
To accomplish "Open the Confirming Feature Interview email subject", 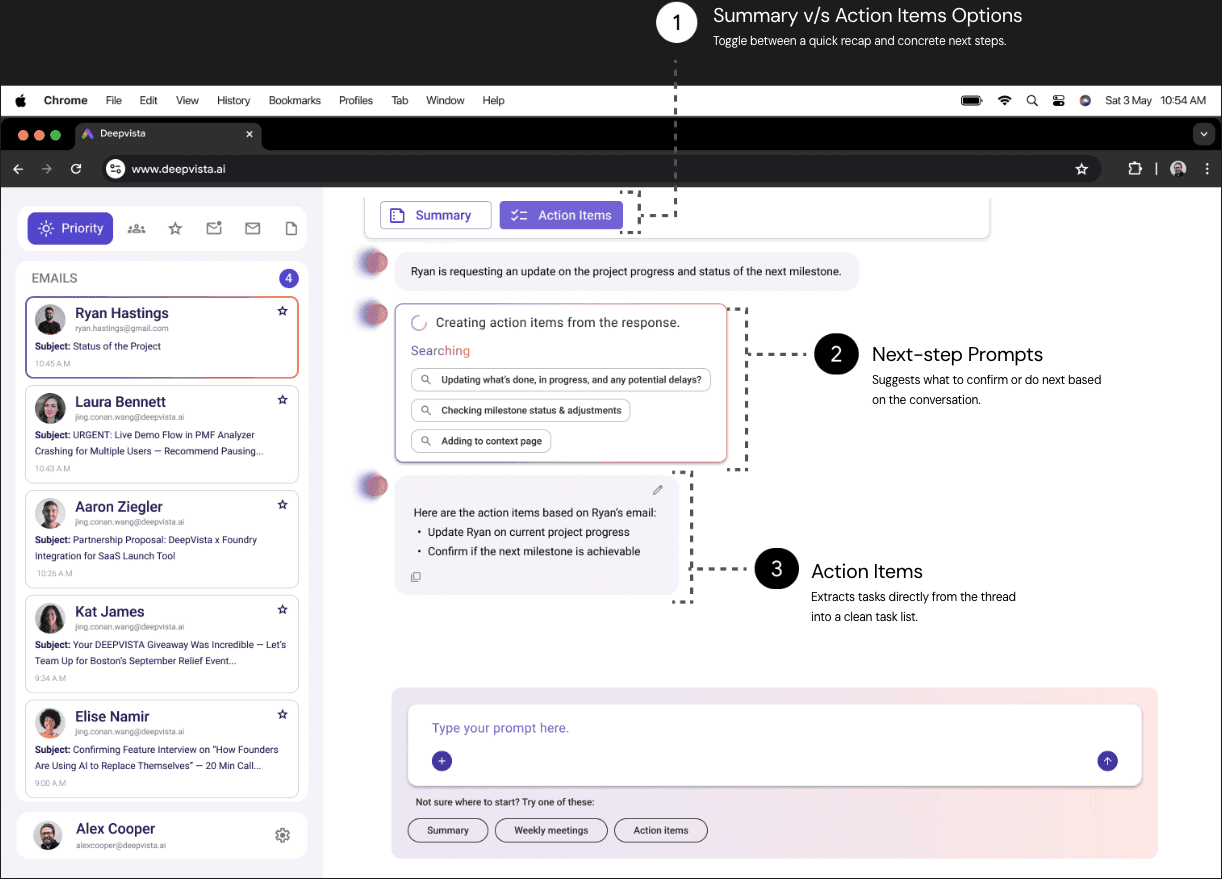I will [156, 758].
